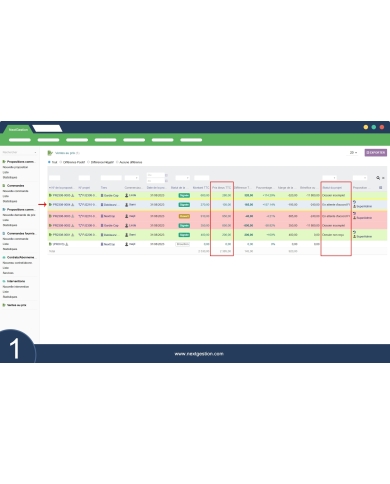Click the clear-filters icon beside the magnifier
Viewport: 390px width, 484px height.
383,178
